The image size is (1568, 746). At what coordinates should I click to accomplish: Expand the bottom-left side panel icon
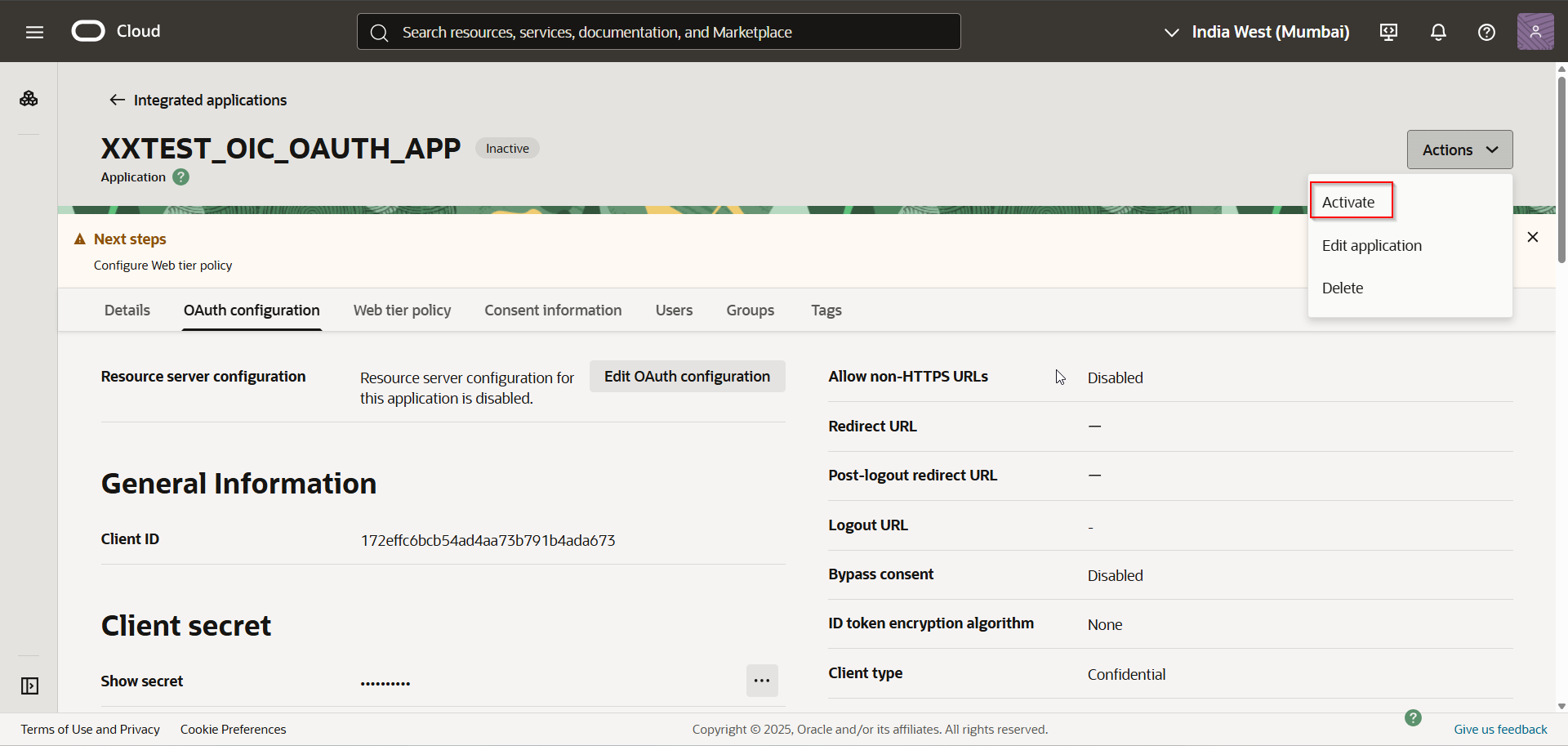point(29,686)
